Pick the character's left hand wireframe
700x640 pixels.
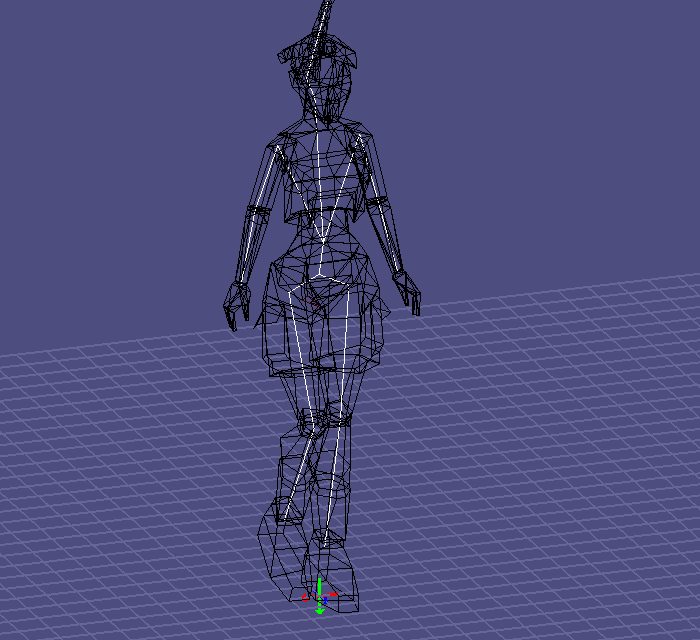pos(407,292)
